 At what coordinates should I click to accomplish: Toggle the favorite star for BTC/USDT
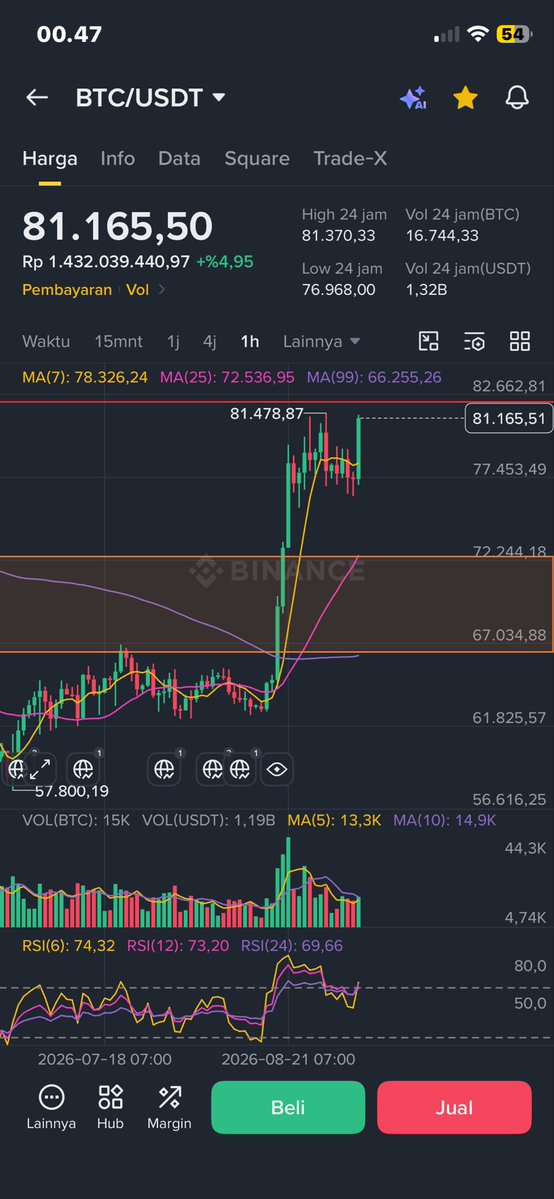coord(465,97)
